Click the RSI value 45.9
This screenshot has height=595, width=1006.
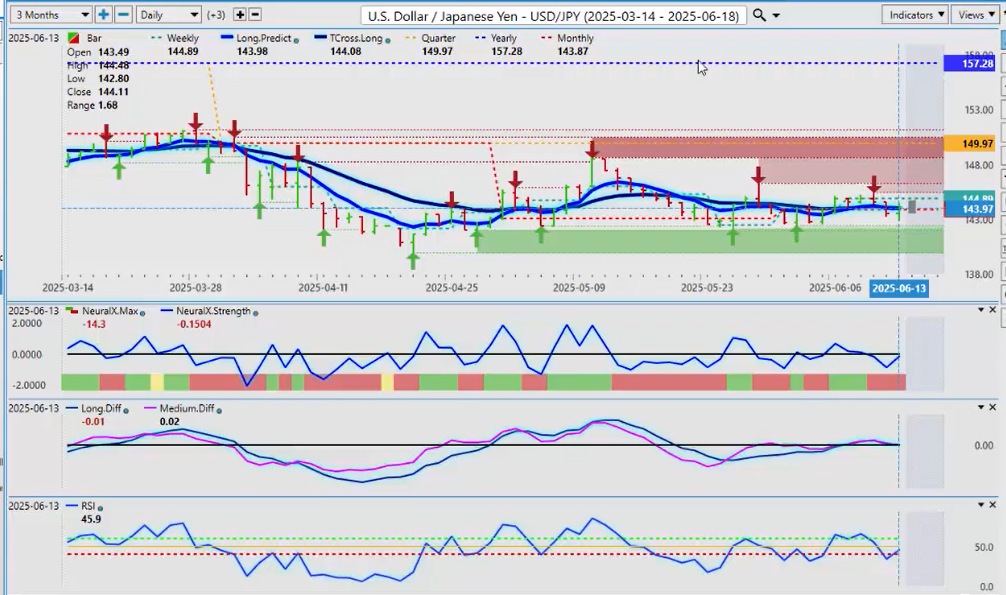pos(91,519)
